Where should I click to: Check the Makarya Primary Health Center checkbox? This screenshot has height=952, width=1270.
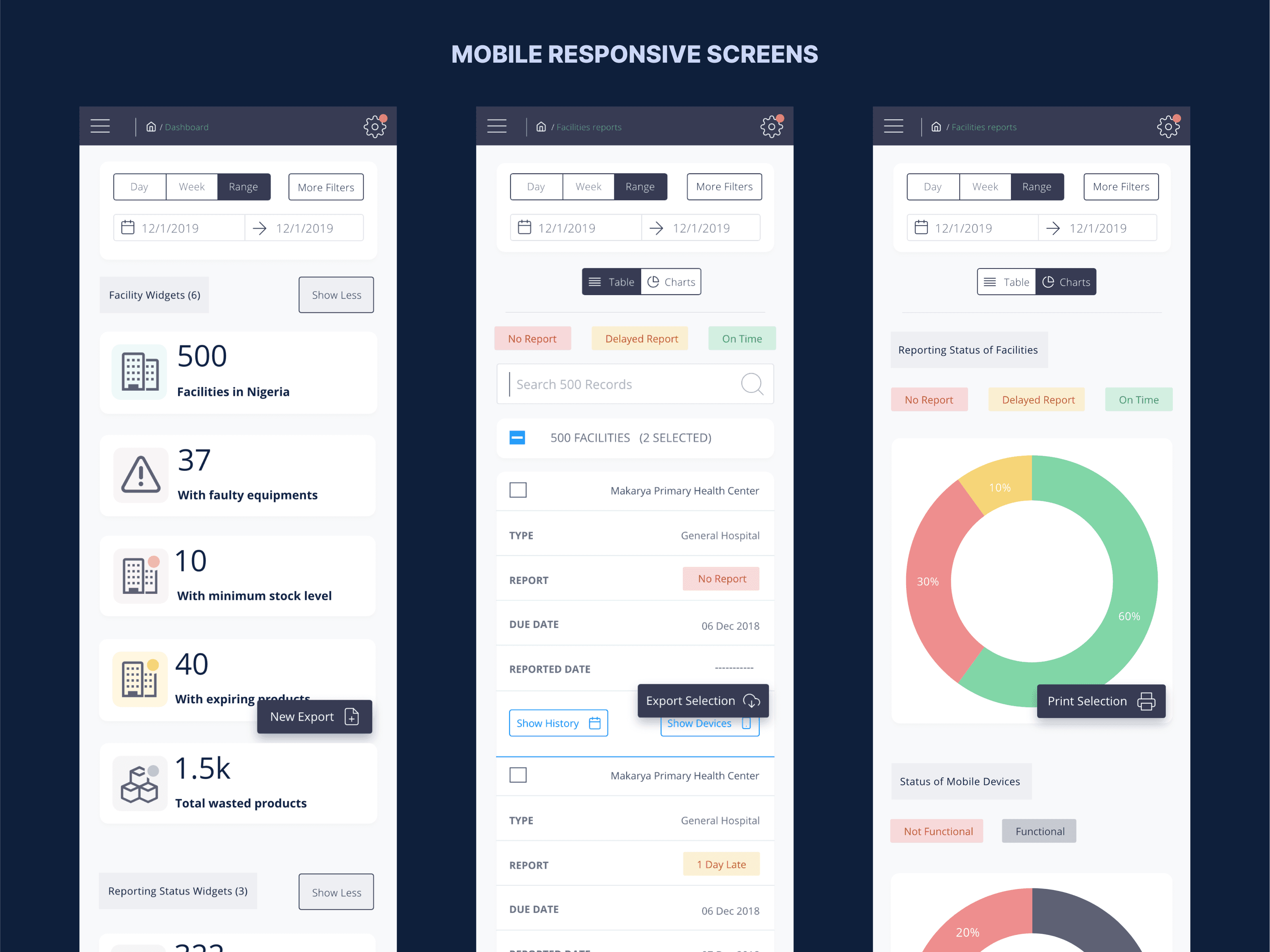tap(518, 490)
